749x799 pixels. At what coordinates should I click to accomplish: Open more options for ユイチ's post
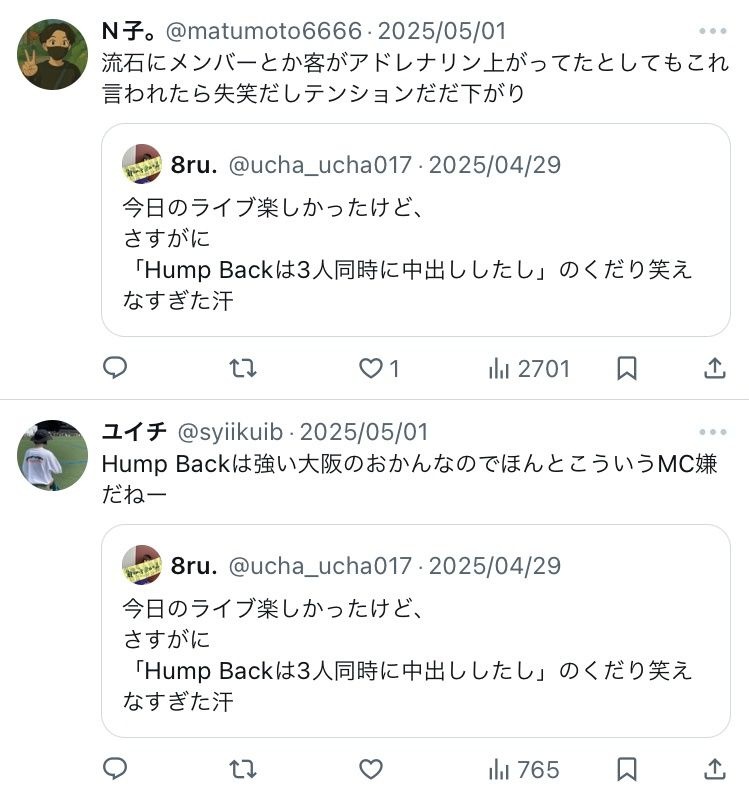coord(713,432)
